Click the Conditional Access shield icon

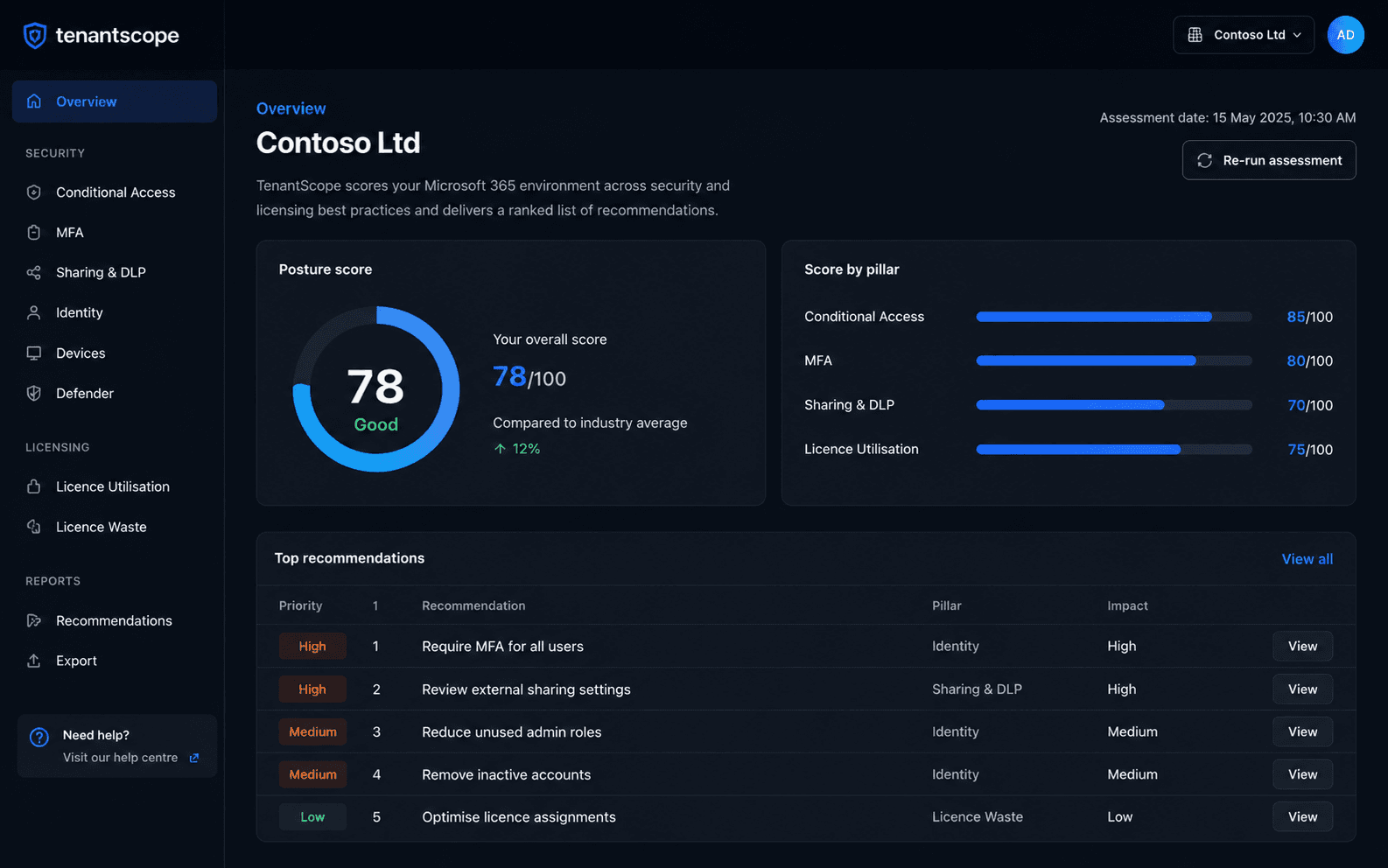(x=34, y=192)
